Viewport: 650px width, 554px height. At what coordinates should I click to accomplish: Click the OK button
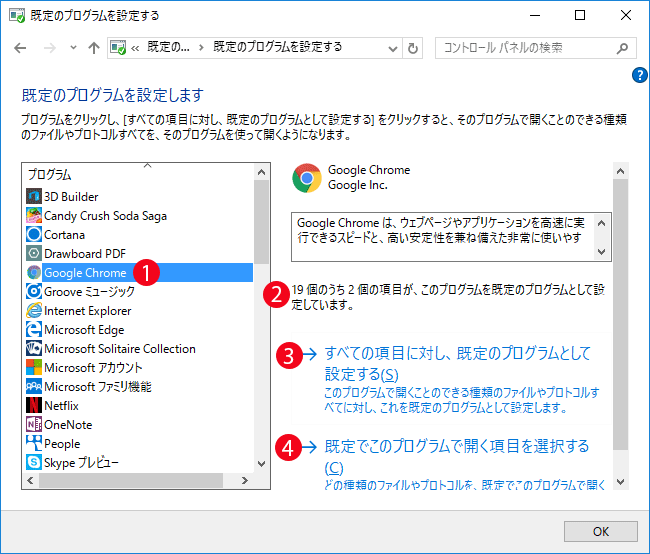[601, 531]
